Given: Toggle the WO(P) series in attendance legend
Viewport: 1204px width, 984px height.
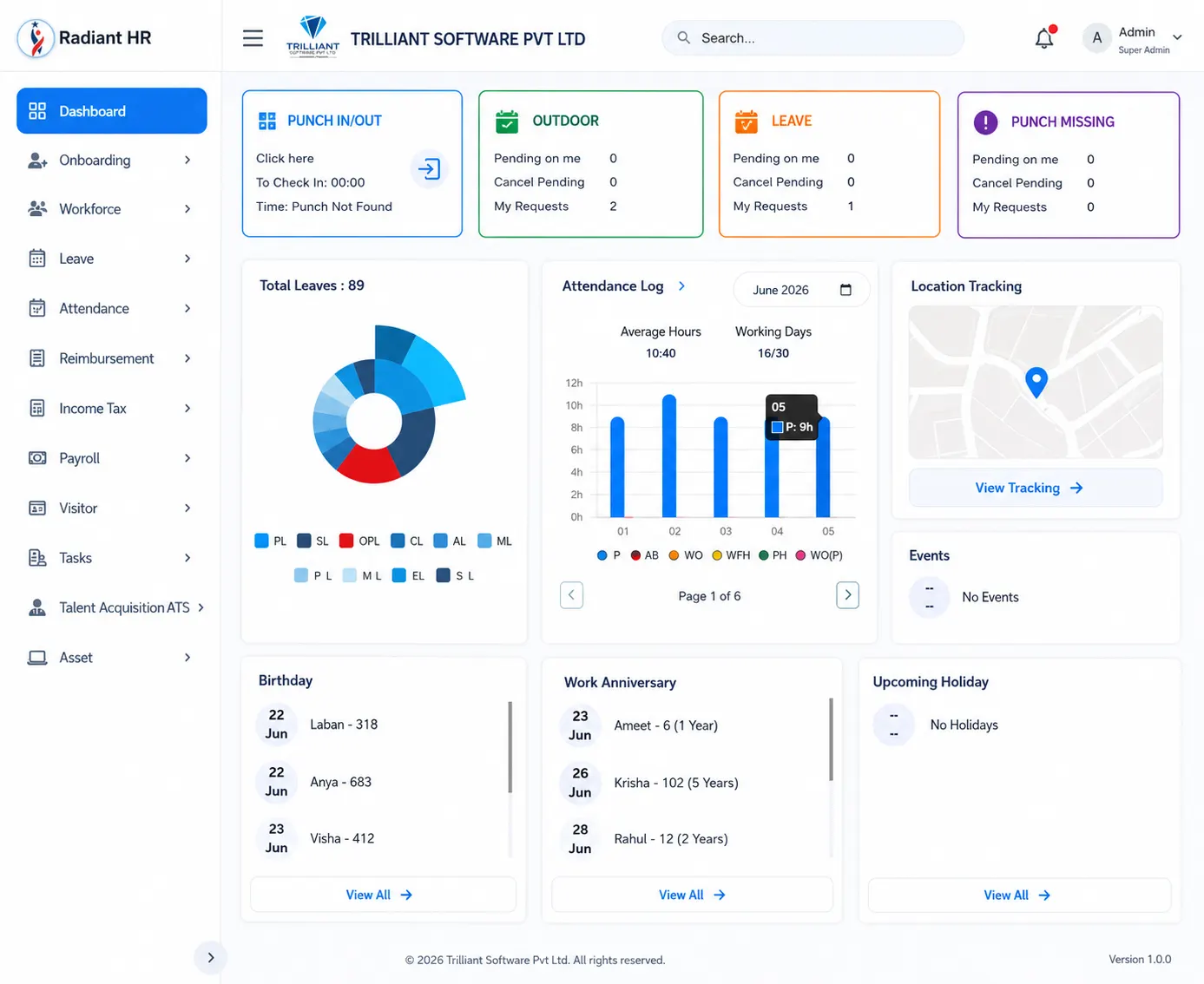Looking at the screenshot, I should [819, 555].
